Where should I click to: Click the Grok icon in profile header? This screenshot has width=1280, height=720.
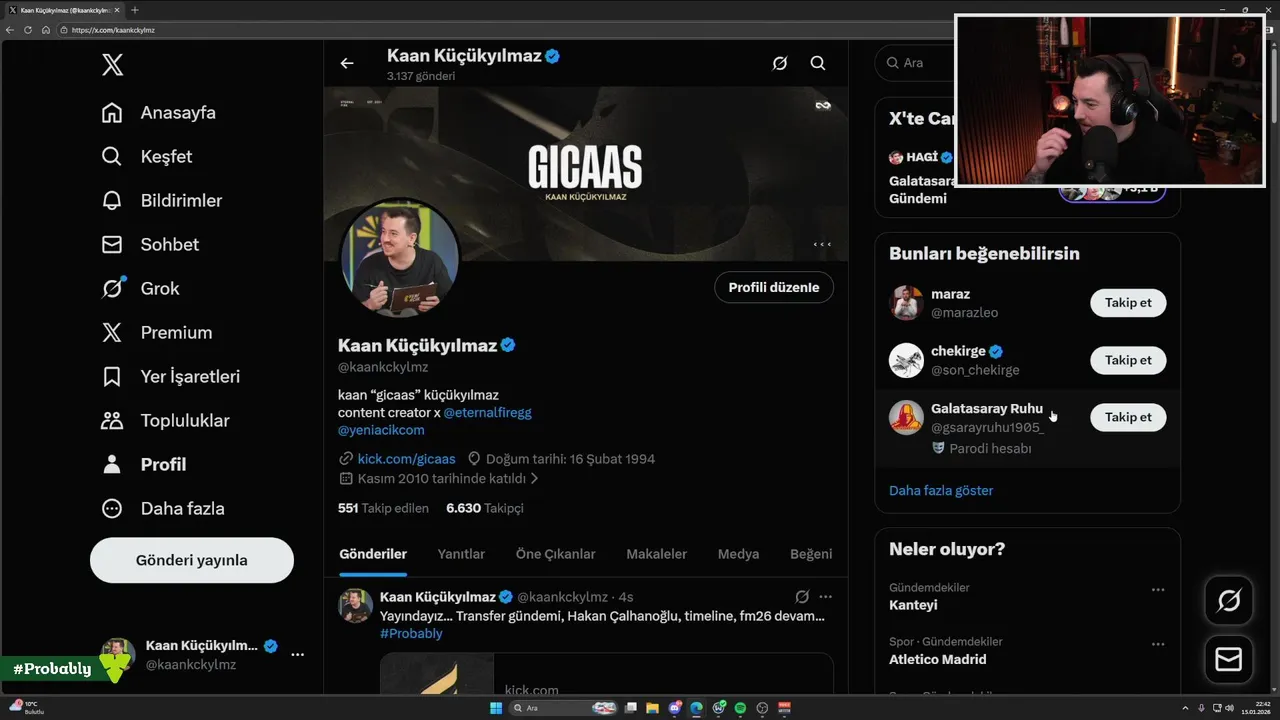tap(780, 63)
